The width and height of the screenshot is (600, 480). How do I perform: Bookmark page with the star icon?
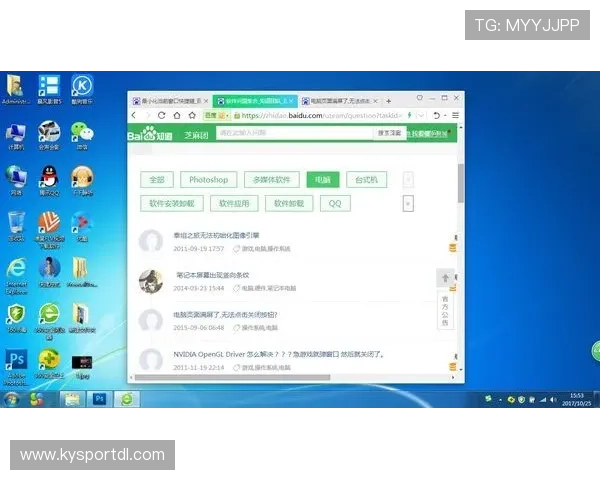pyautogui.click(x=192, y=115)
